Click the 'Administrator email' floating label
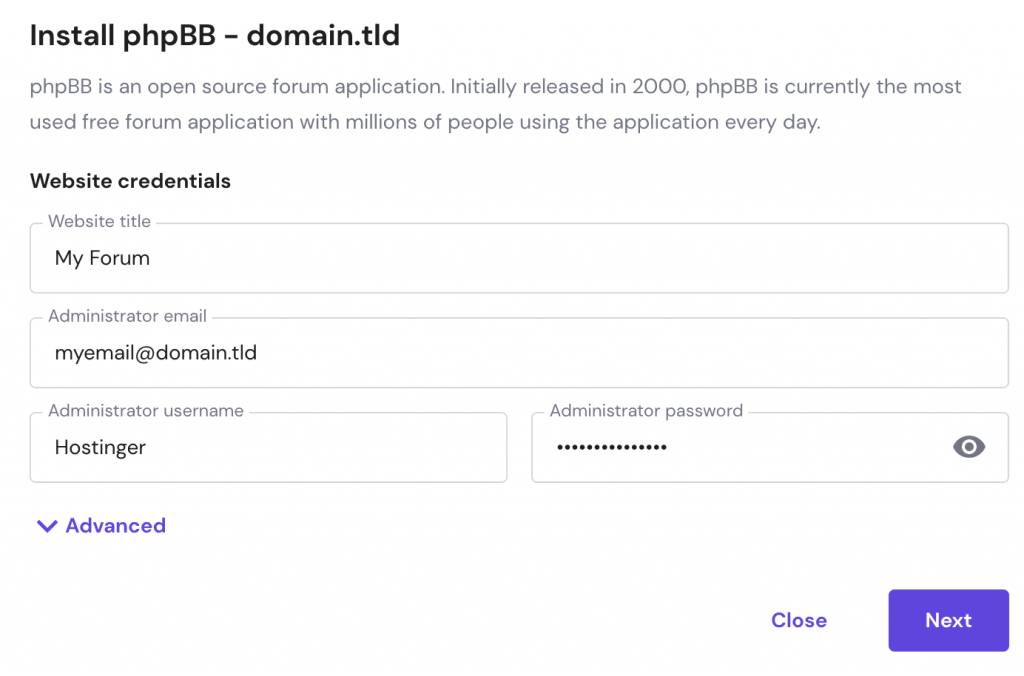1024x676 pixels. tap(127, 316)
